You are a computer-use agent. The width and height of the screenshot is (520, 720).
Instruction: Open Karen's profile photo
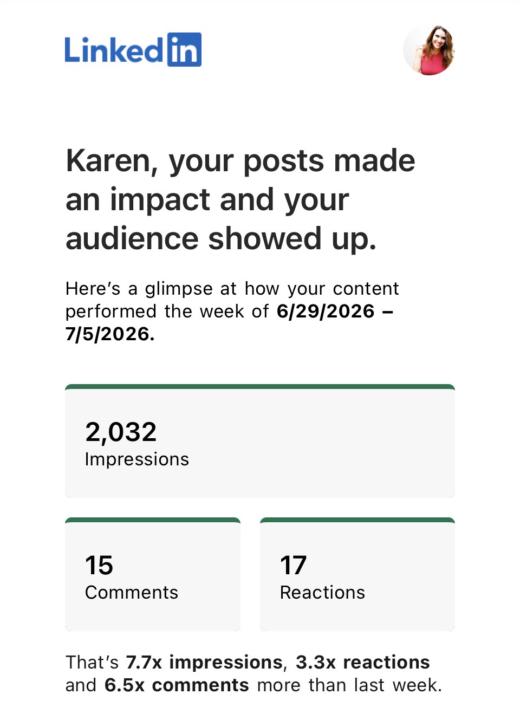pyautogui.click(x=430, y=50)
